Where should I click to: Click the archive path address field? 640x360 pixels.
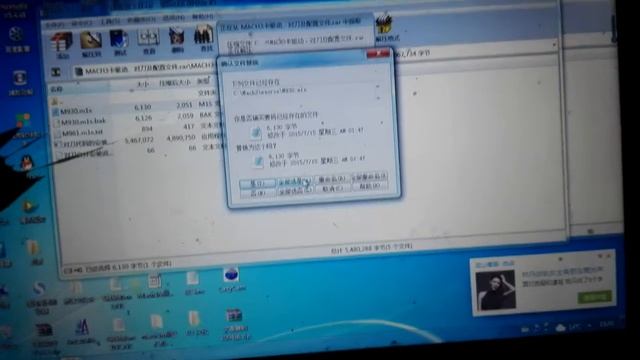146,69
